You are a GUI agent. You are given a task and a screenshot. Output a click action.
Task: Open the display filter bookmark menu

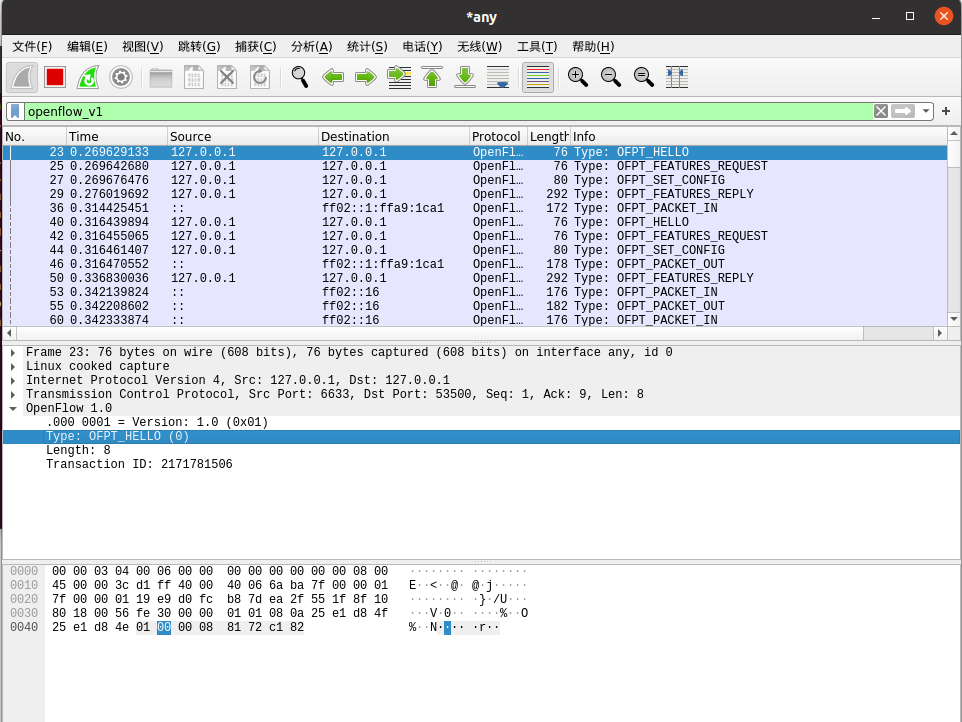click(x=15, y=111)
